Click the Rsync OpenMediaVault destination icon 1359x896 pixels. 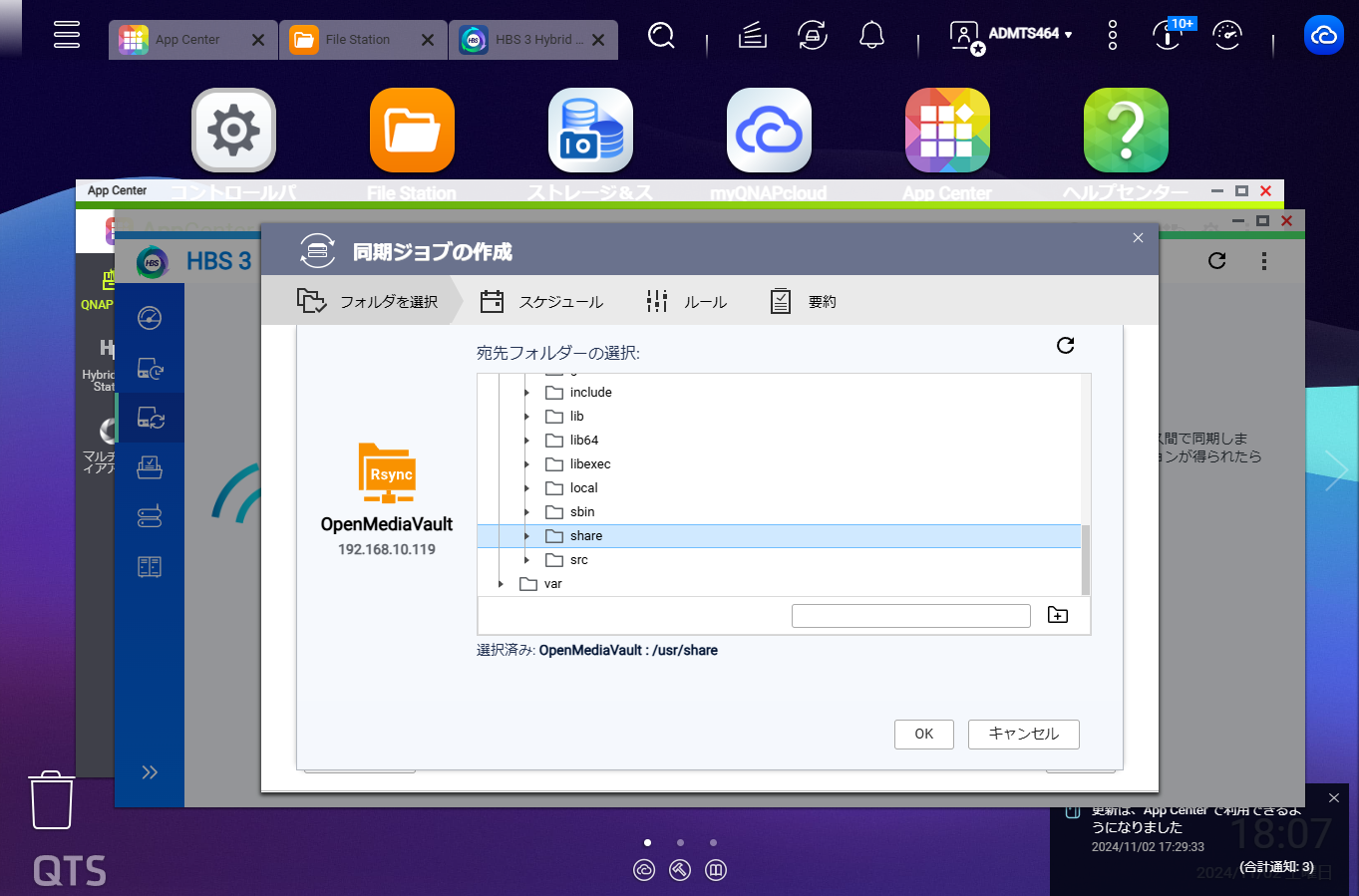click(x=387, y=473)
